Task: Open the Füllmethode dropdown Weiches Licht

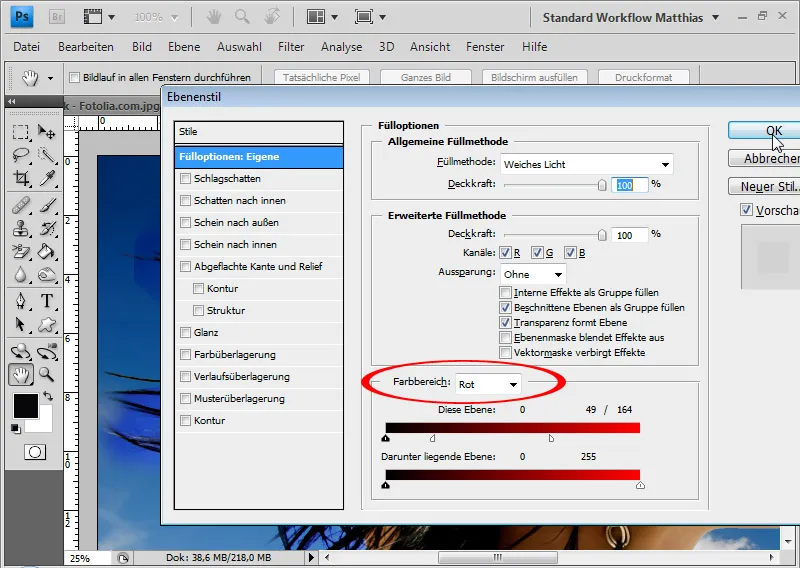Action: click(587, 164)
